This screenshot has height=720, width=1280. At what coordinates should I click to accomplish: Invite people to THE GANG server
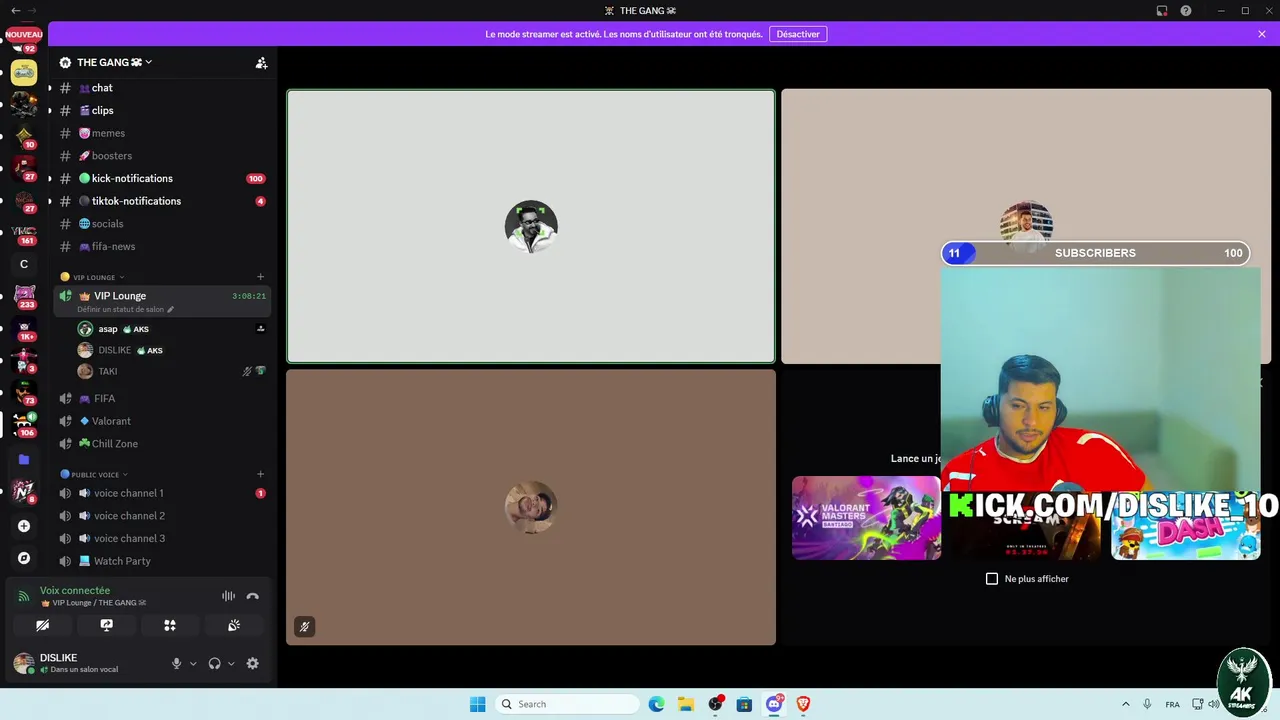261,62
